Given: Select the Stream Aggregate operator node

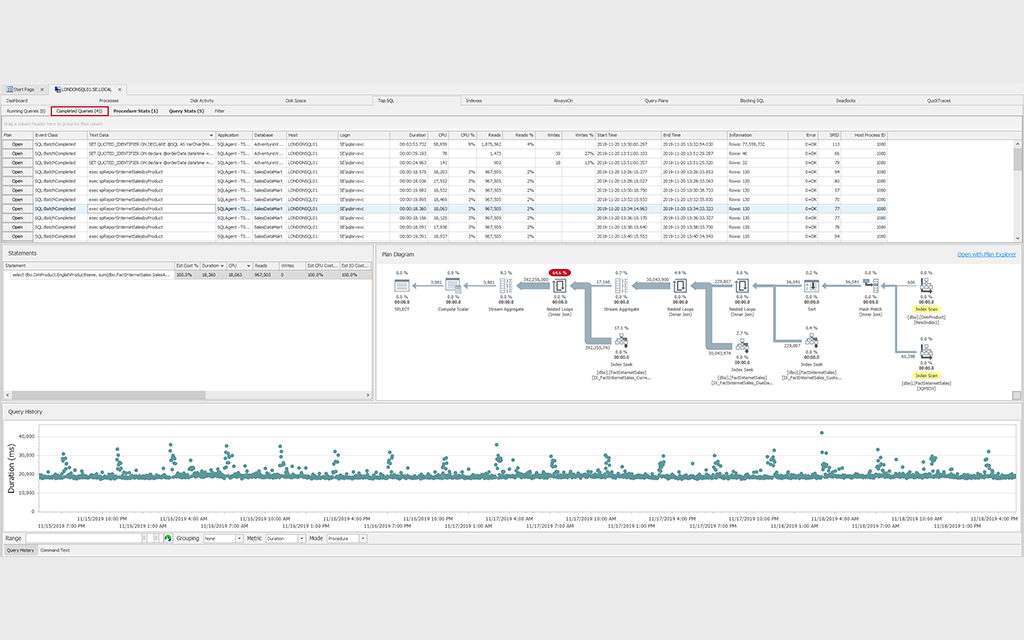Looking at the screenshot, I should [x=506, y=285].
